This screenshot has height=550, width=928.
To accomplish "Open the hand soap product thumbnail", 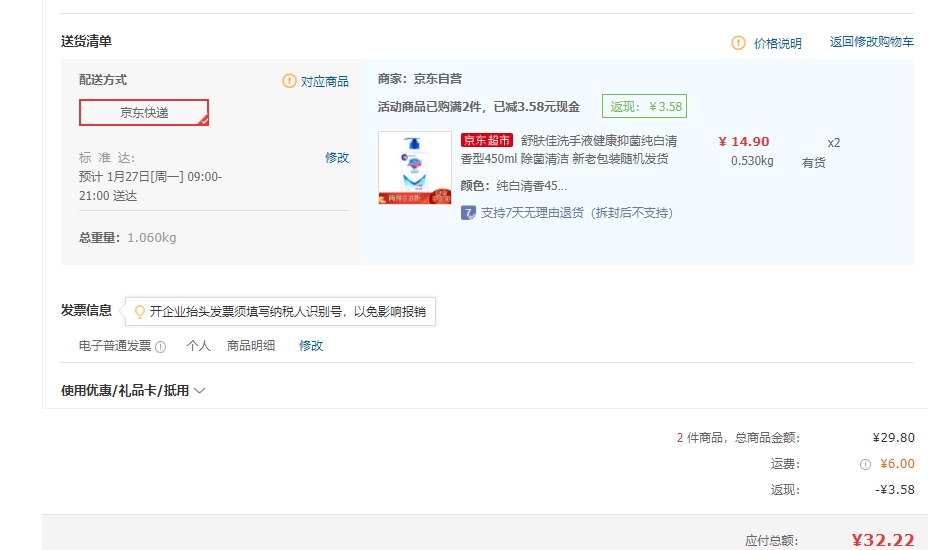I will point(415,168).
